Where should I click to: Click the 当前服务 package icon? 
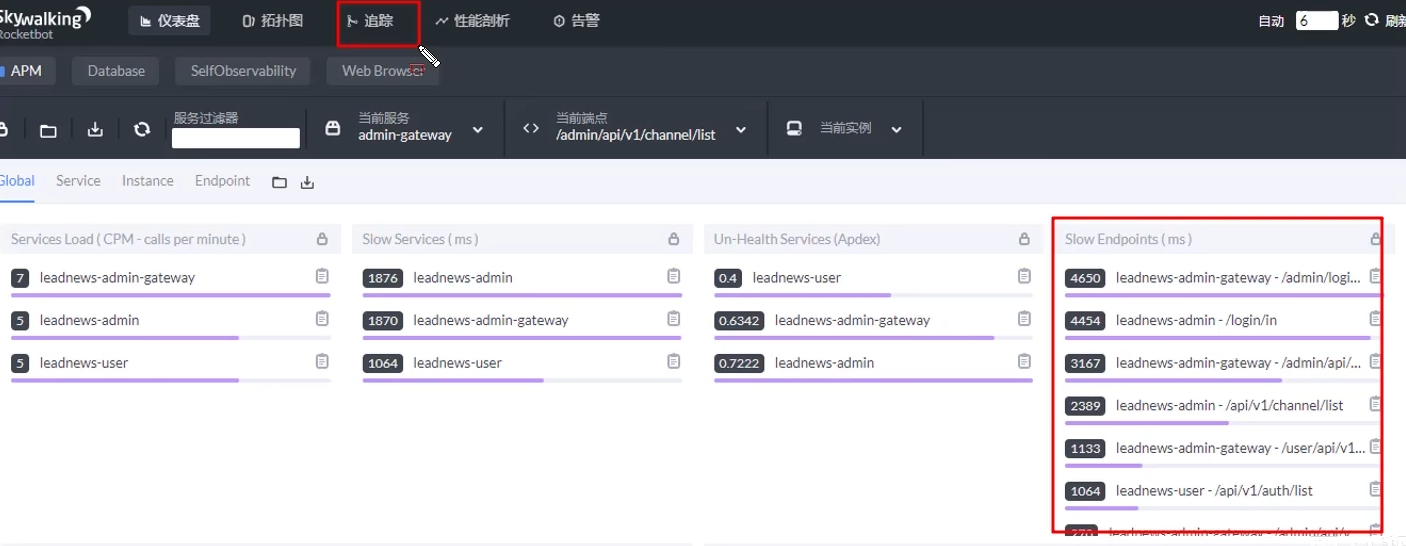point(333,129)
